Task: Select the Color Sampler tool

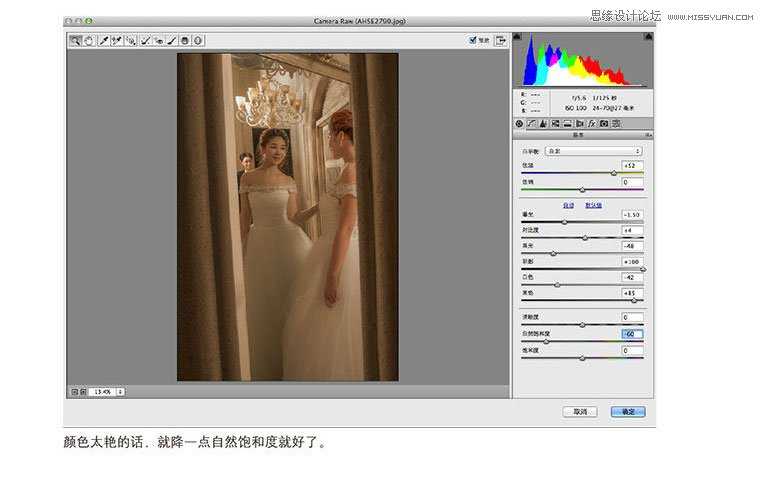Action: (x=117, y=41)
